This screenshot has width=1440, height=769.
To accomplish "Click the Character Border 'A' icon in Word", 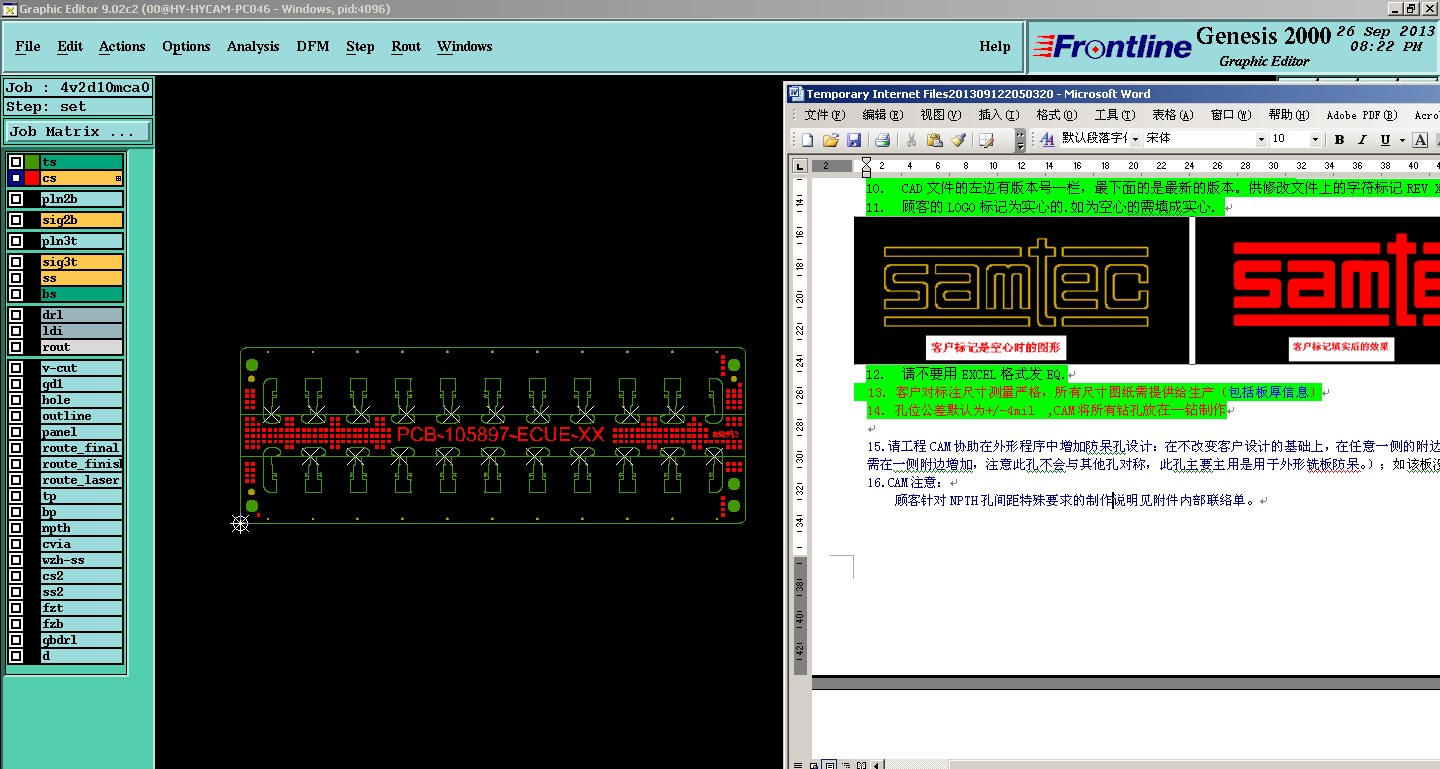I will (1420, 140).
